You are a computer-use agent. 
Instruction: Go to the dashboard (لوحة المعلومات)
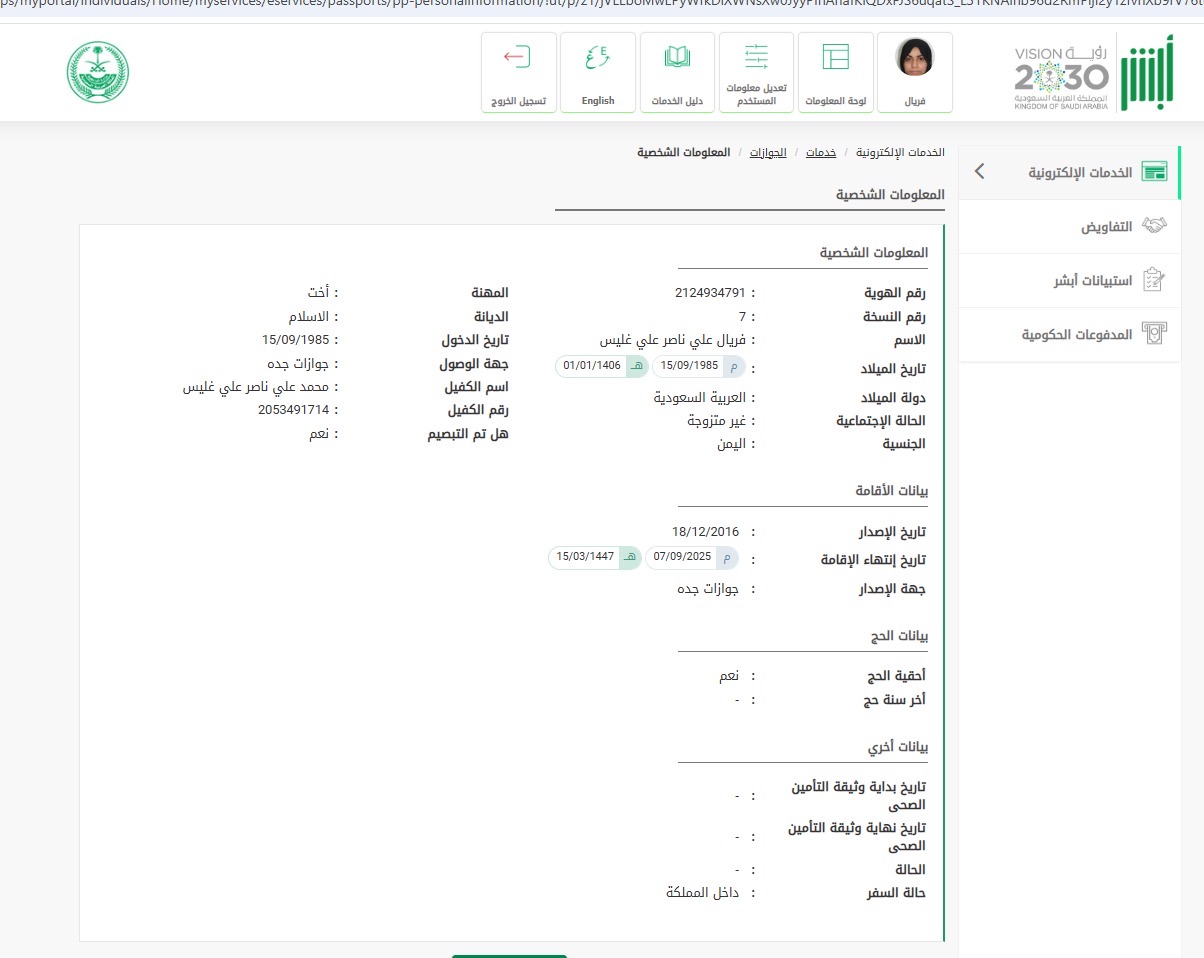(835, 72)
